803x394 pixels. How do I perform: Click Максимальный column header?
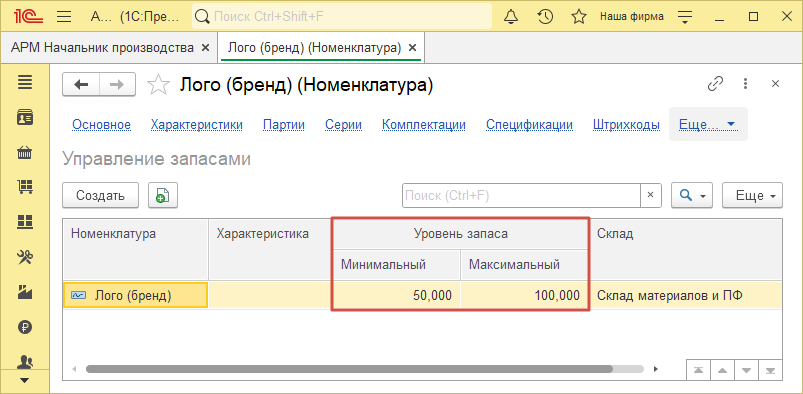(x=524, y=265)
